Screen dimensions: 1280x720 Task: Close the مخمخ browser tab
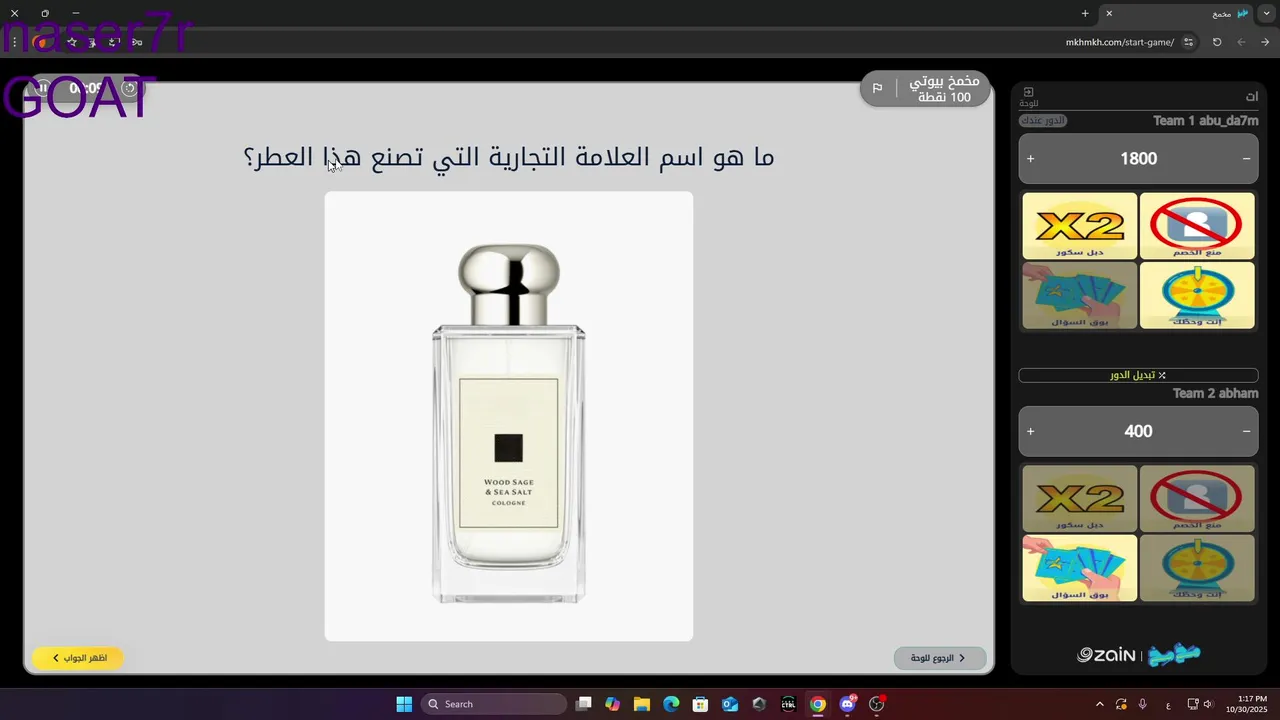point(1108,13)
